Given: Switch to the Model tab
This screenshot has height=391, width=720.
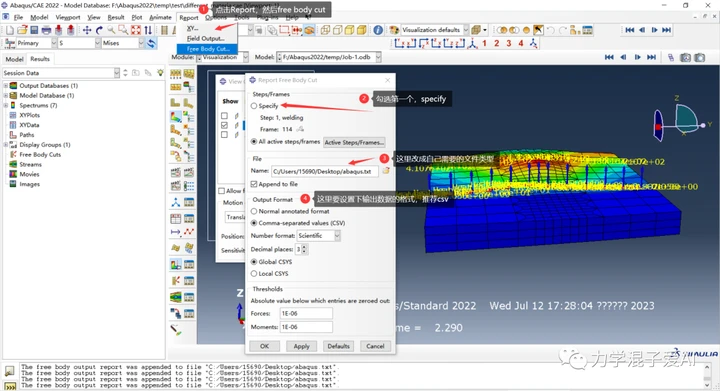Looking at the screenshot, I should (x=14, y=59).
